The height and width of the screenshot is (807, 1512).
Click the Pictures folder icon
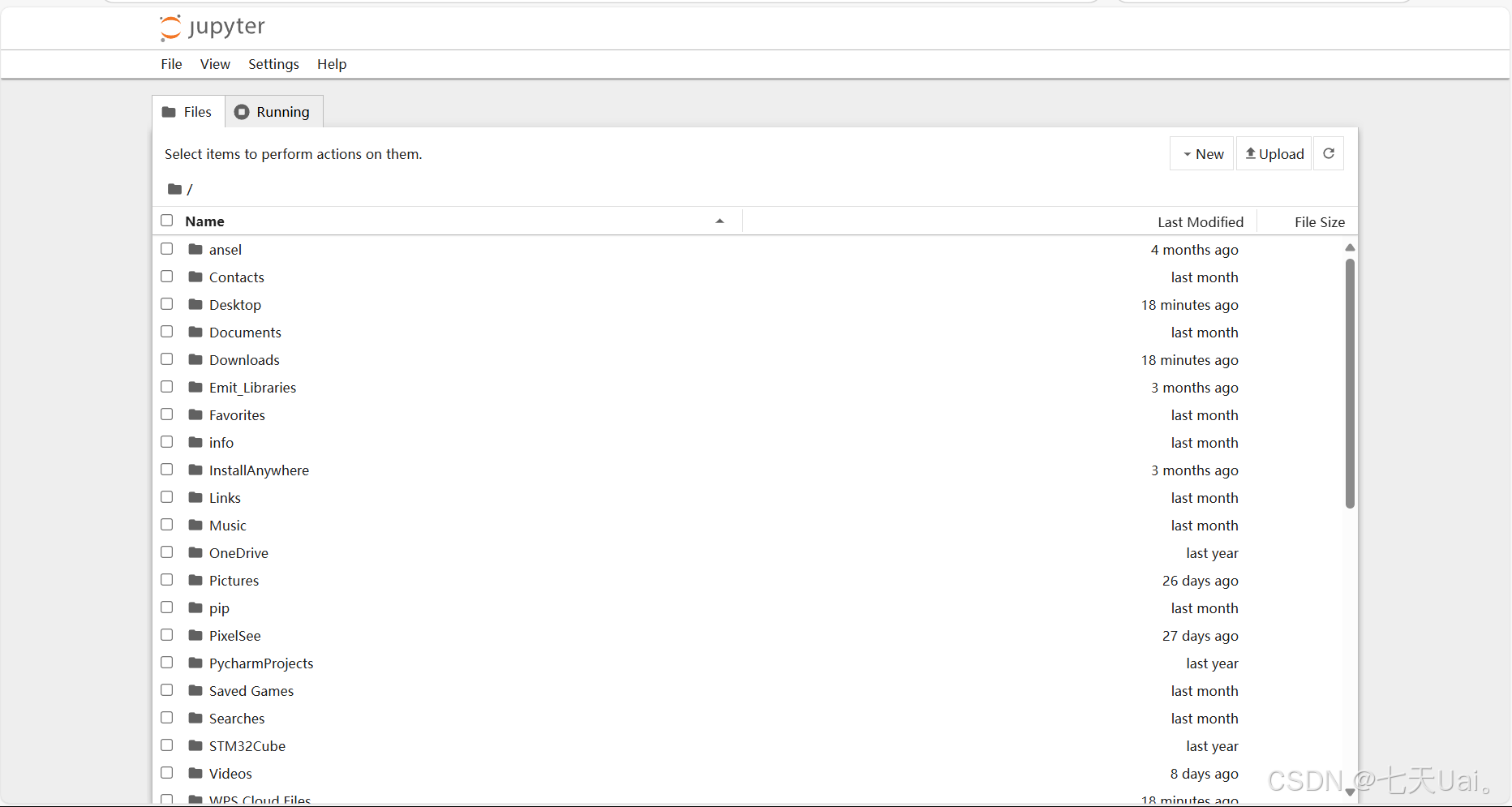(x=195, y=580)
